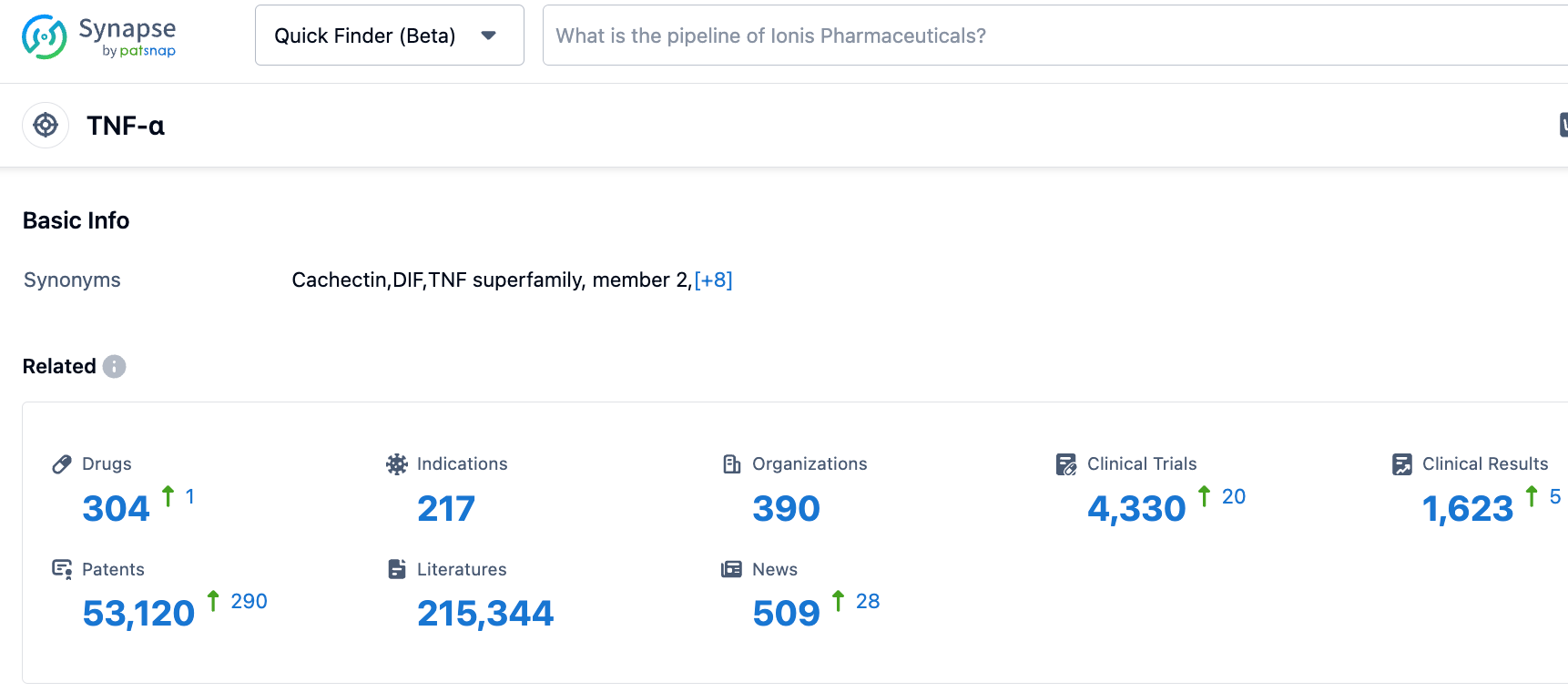Click the Clinical Results icon
The image size is (1568, 692).
tap(1402, 464)
